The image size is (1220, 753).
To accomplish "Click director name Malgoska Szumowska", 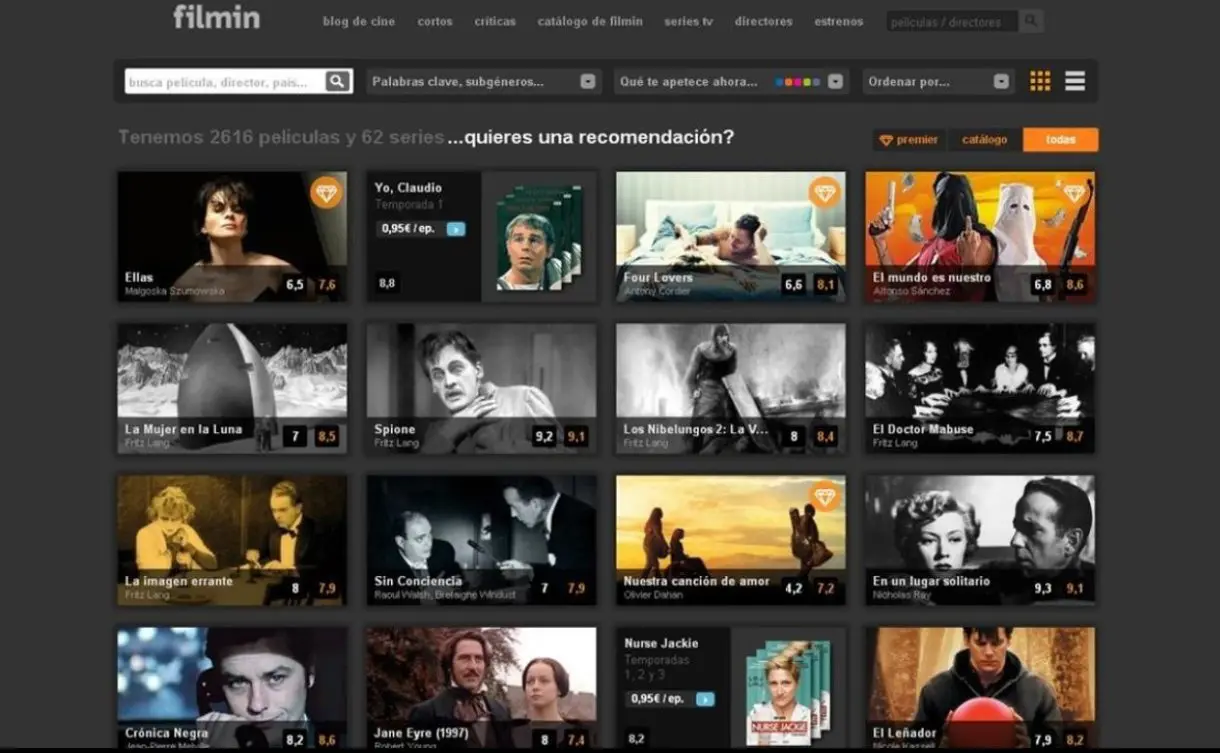I will click(174, 292).
